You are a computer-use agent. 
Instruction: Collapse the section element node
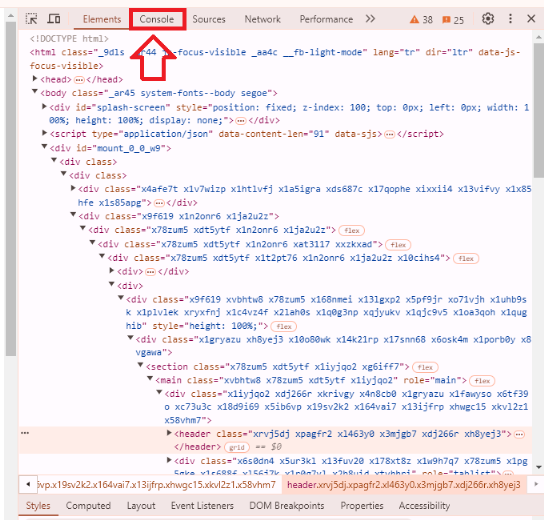[140, 365]
